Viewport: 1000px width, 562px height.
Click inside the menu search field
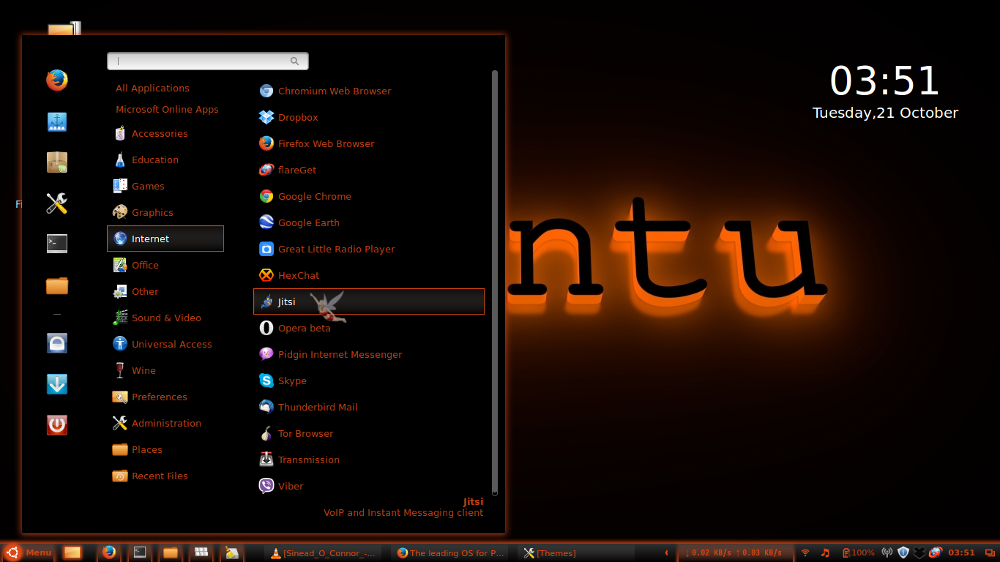click(208, 61)
